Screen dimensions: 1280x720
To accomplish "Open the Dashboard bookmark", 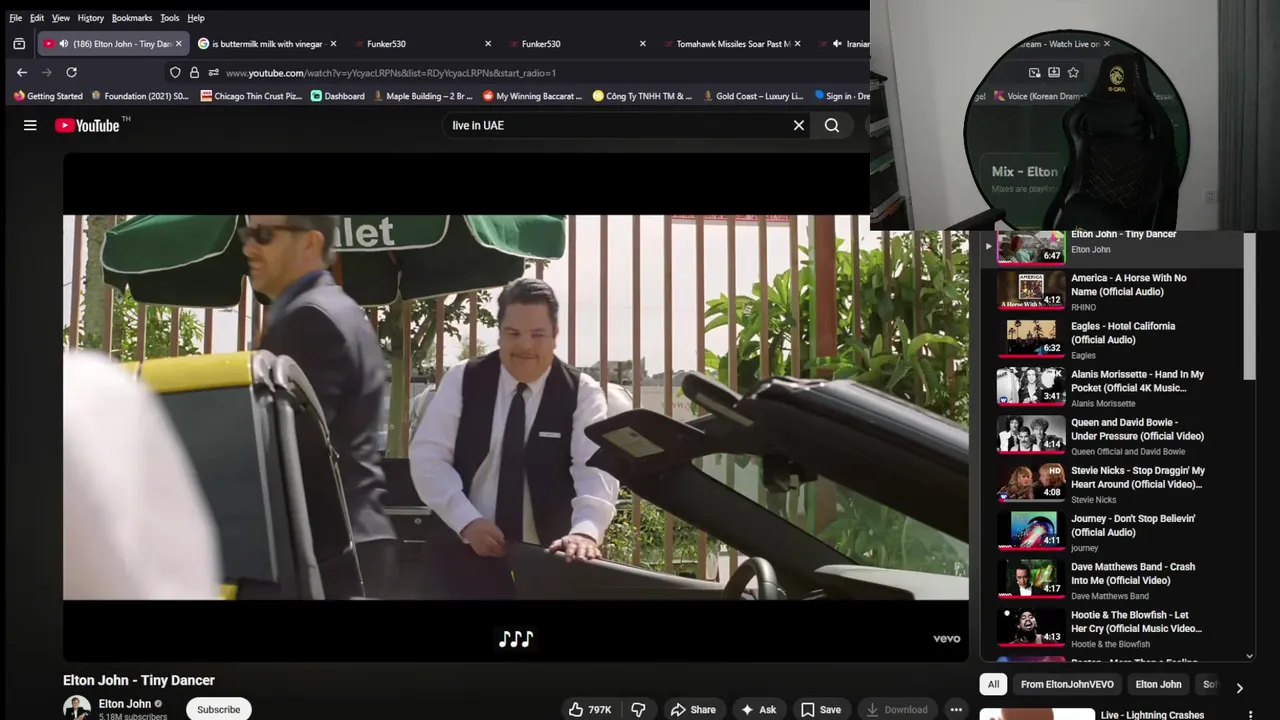I will pos(338,96).
